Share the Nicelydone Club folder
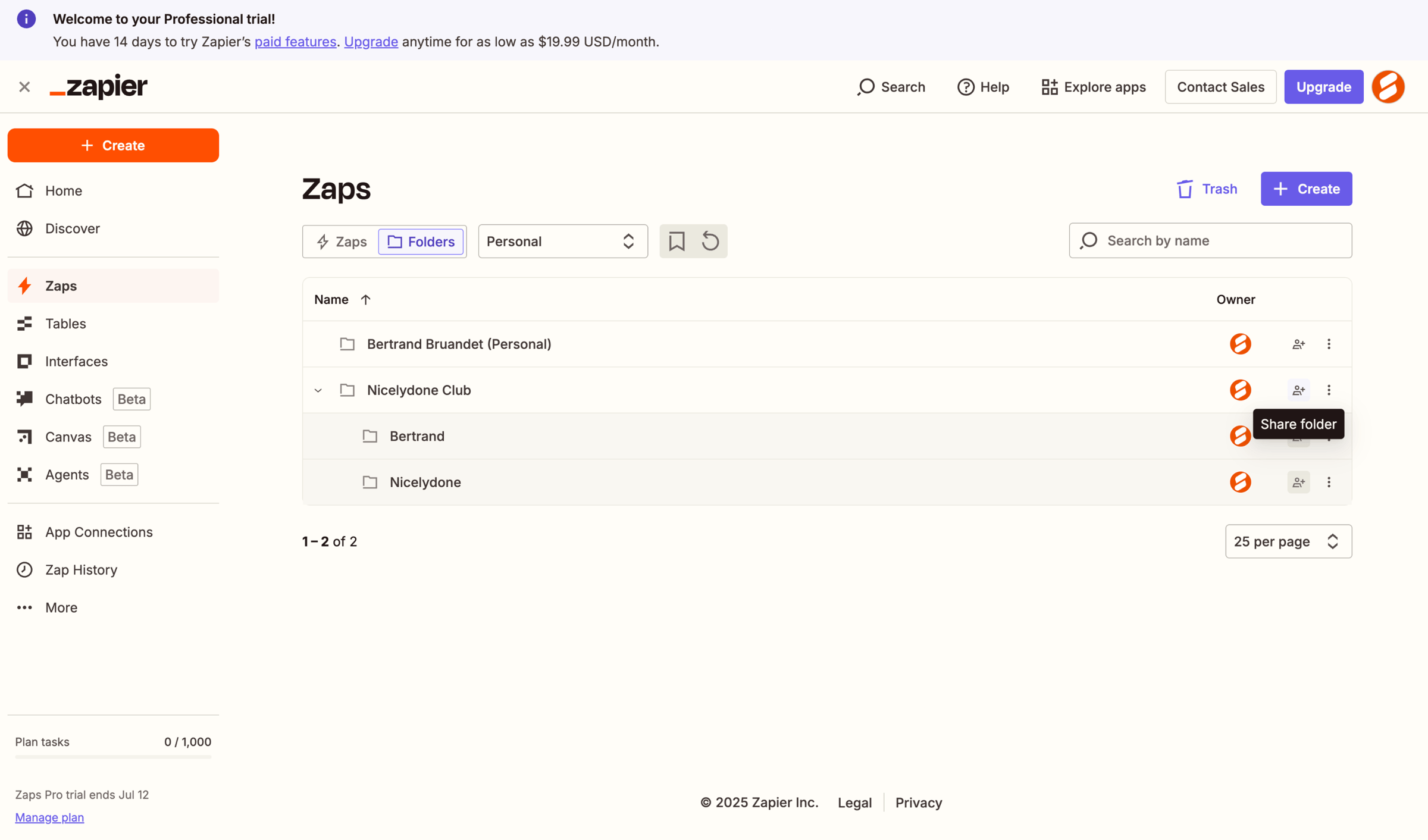1428x840 pixels. pyautogui.click(x=1298, y=390)
